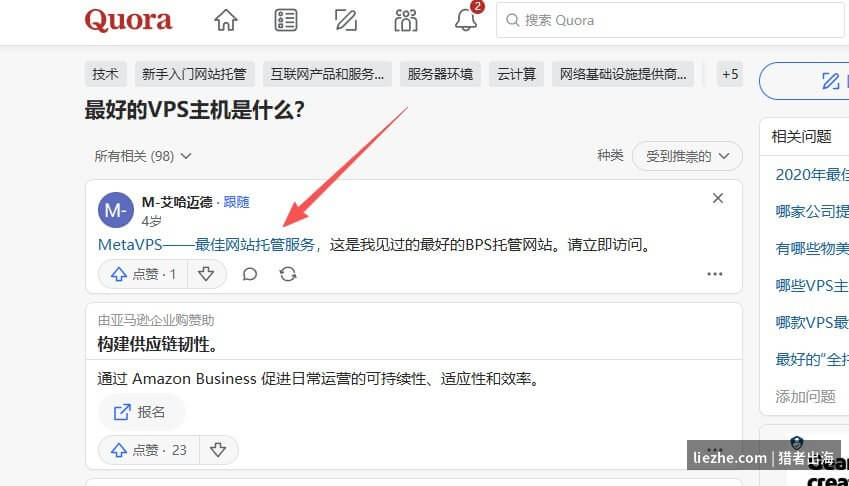Comment on M-艾哈迈德's answer
This screenshot has height=486, width=849.
[250, 274]
